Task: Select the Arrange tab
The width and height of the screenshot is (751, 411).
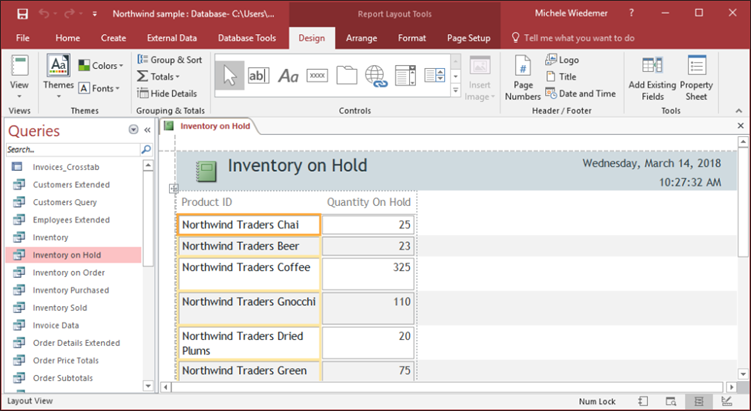Action: click(x=362, y=38)
